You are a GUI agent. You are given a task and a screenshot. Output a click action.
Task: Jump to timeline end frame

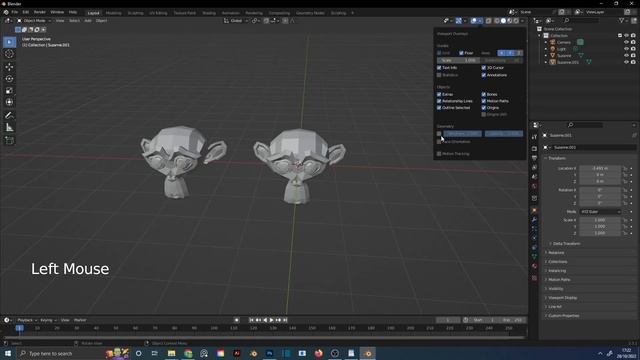(x=285, y=320)
